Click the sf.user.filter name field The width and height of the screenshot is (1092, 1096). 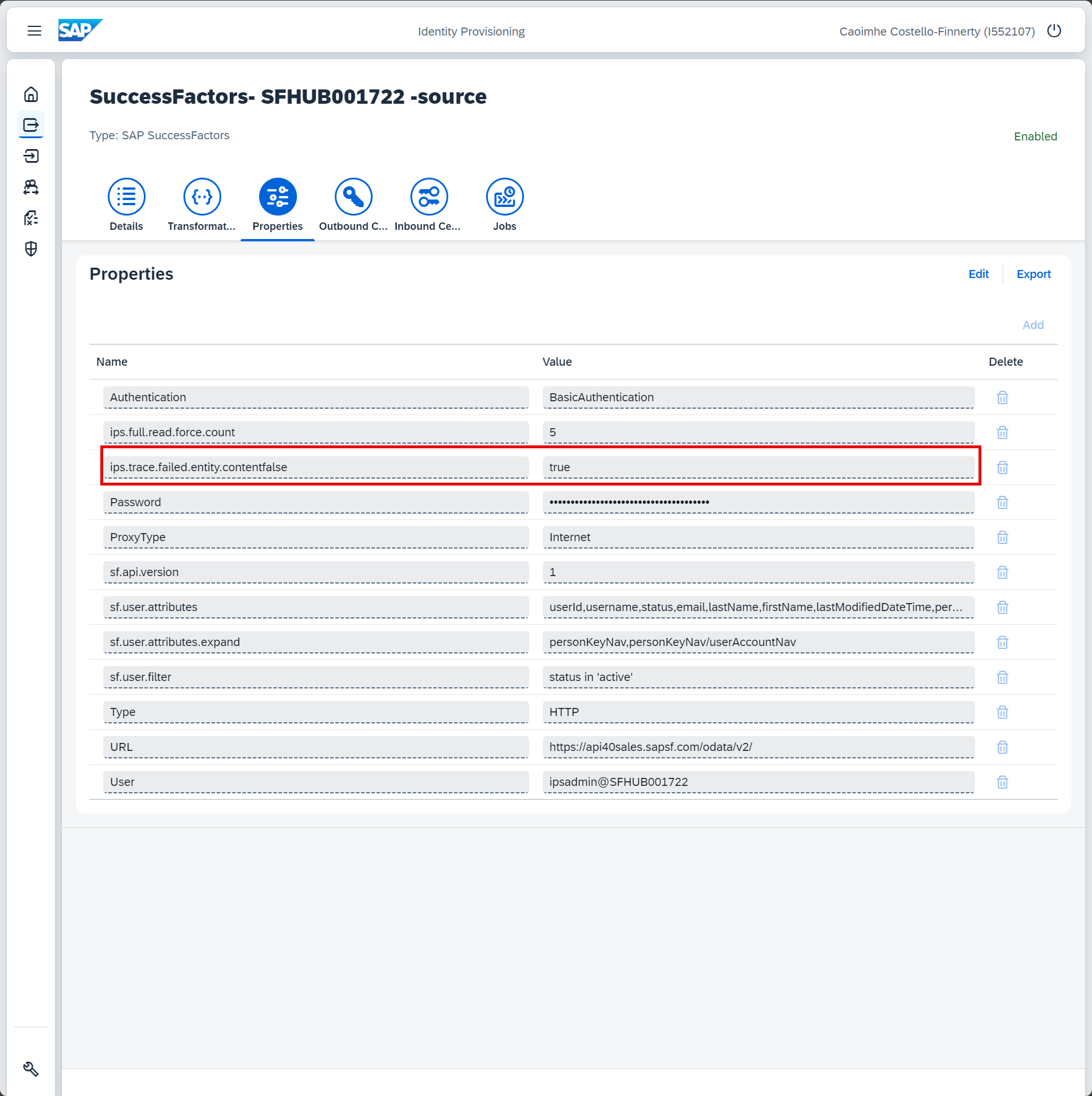[x=316, y=677]
